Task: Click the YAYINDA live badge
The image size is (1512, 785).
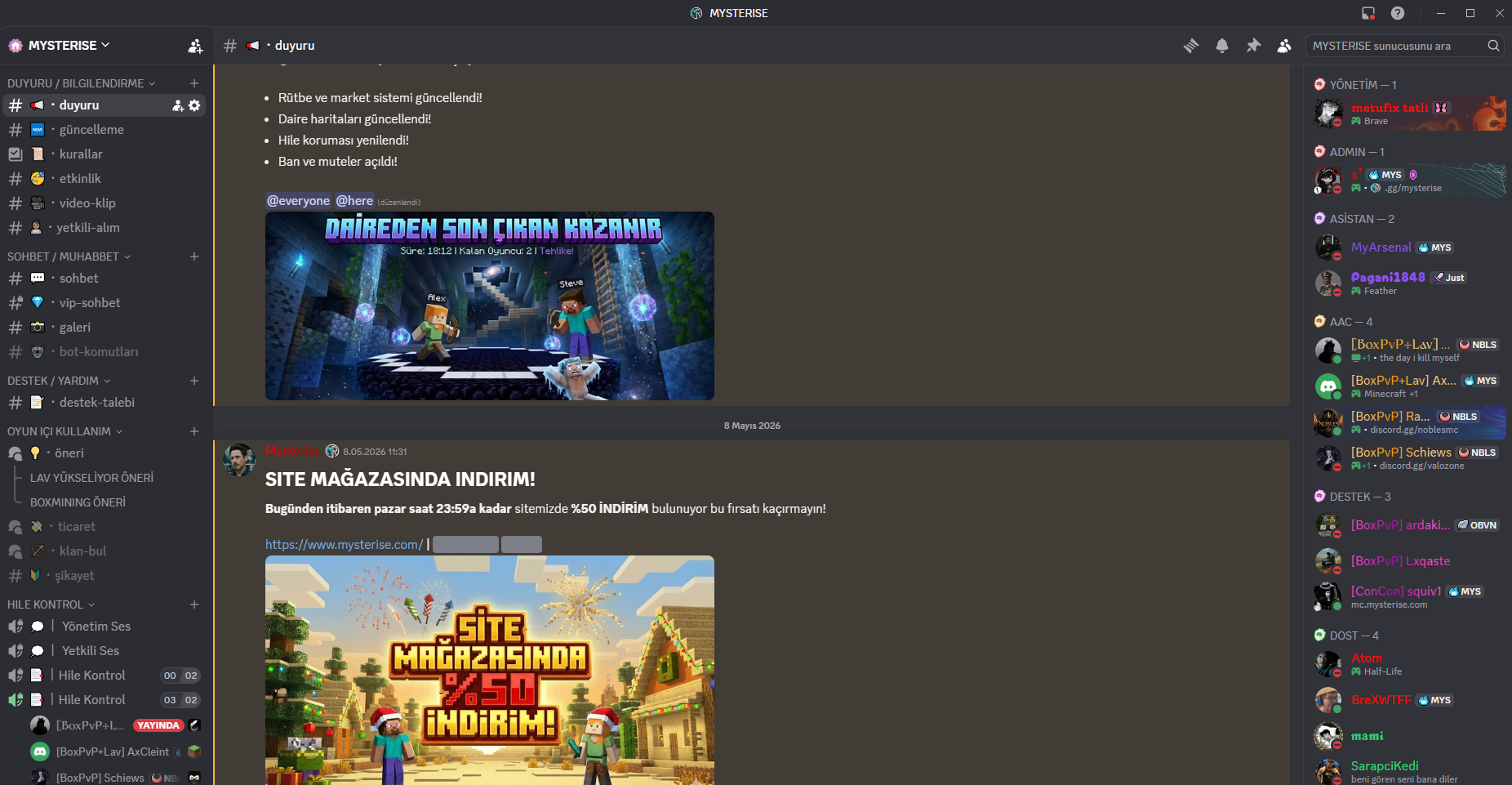Action: pos(158,725)
